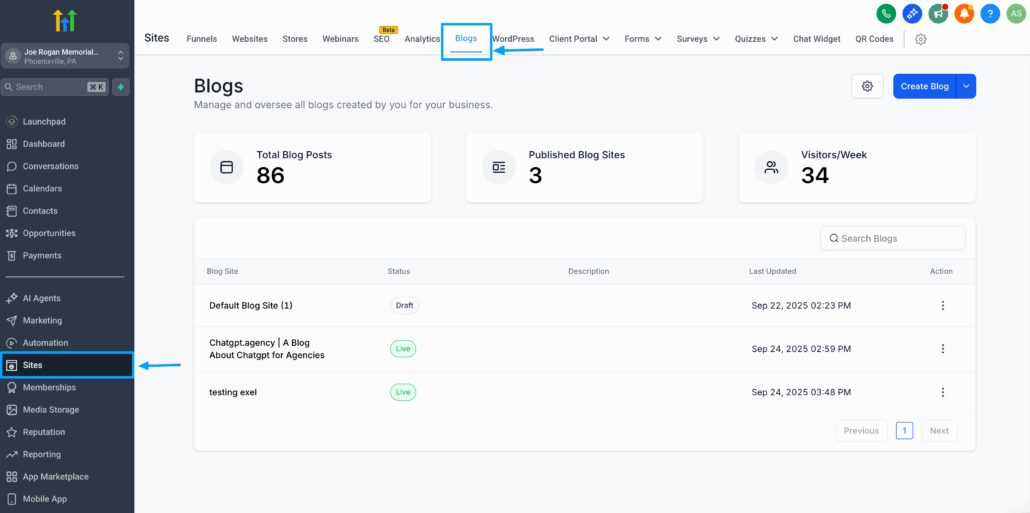Expand the Client Portal dropdown
The image size is (1030, 513).
point(580,39)
